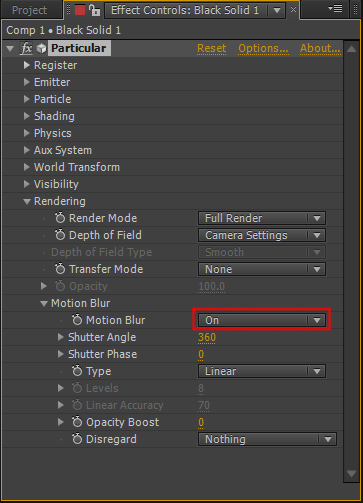Click the Reset link for Particular
Screen dimensions: 363x503
point(211,48)
